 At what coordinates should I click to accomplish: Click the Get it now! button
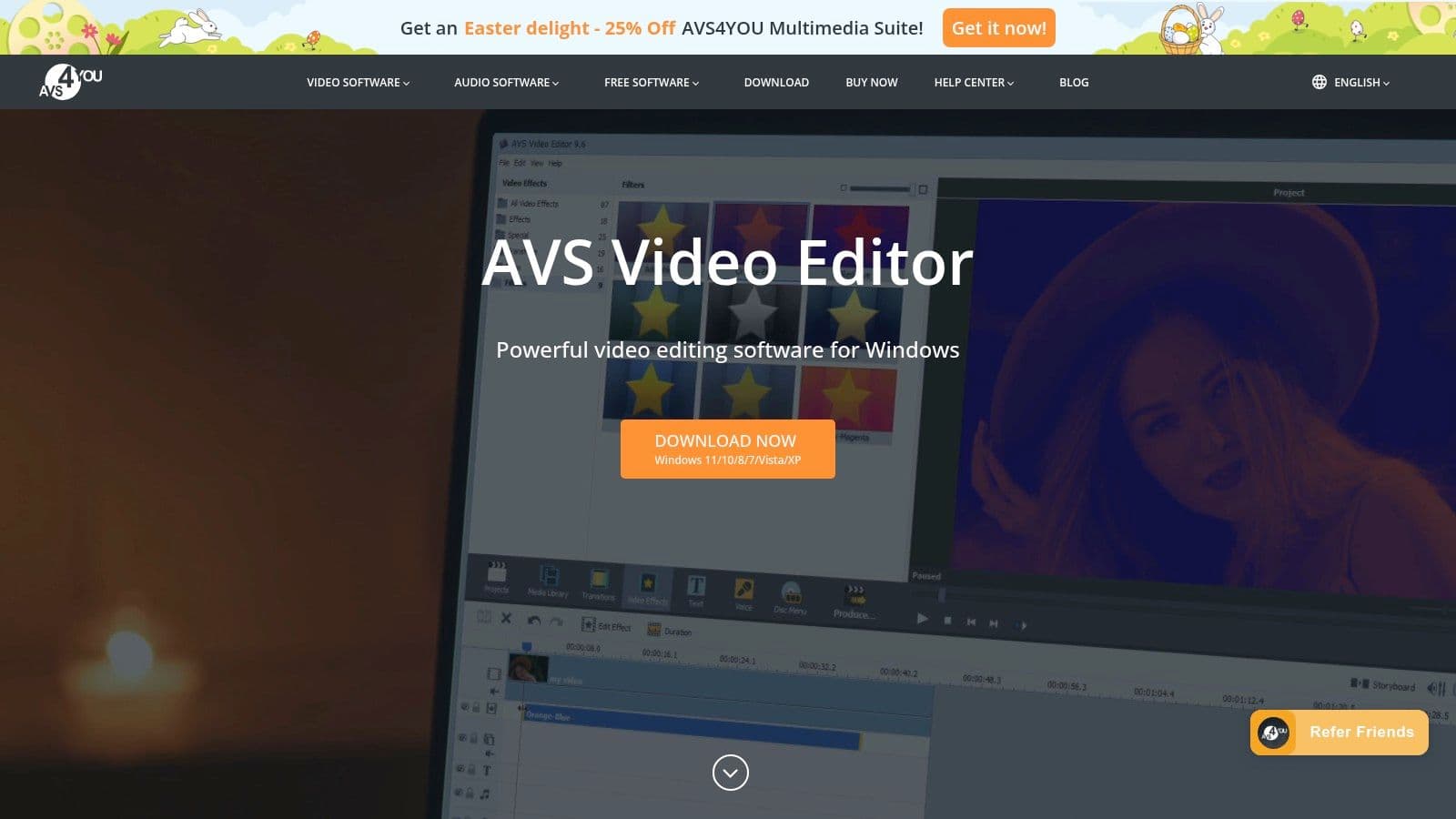[x=998, y=28]
